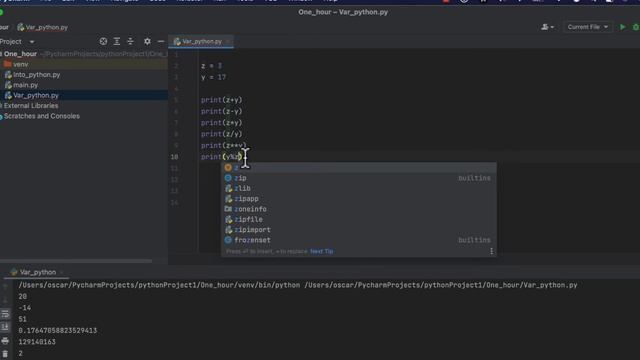Click the python interpreter path line in console
Image resolution: width=640 pixels, height=360 pixels.
298,285
